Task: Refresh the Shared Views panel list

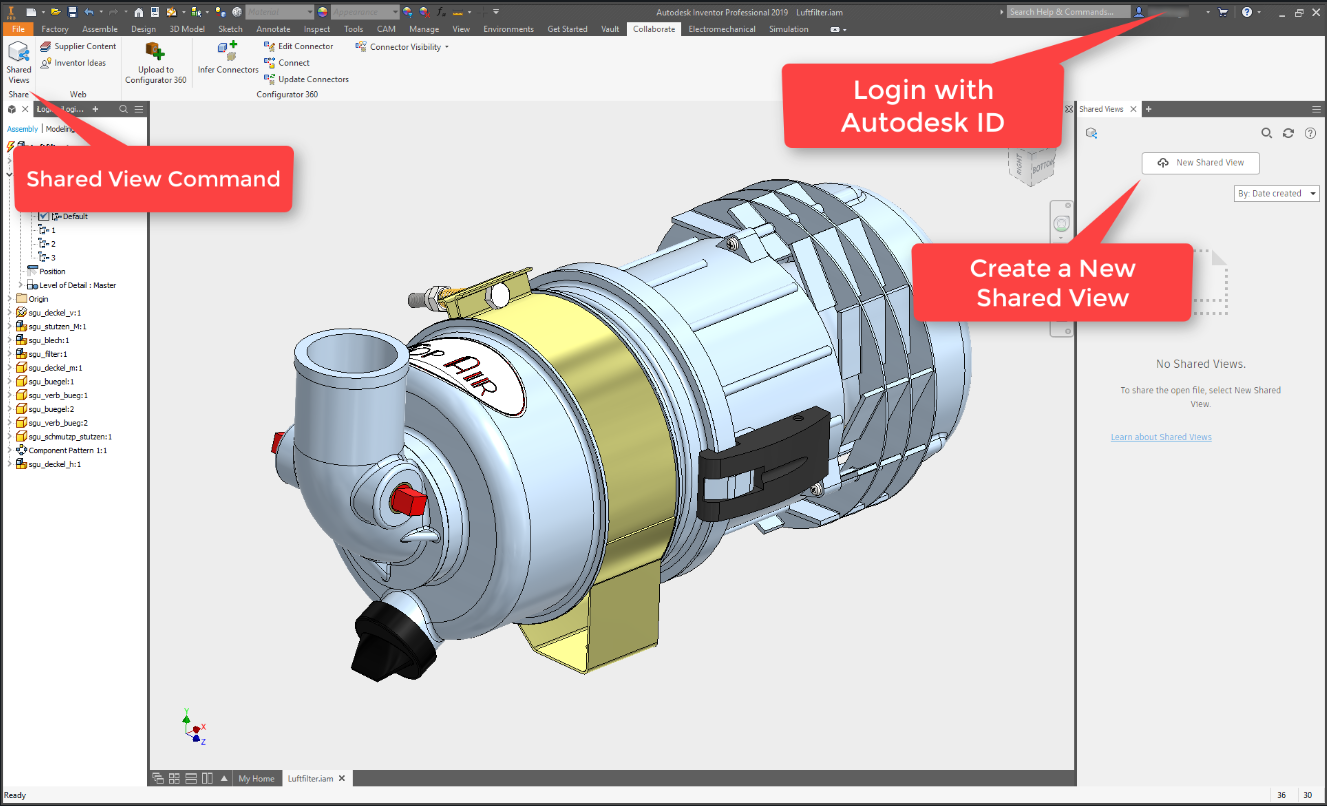Action: coord(1288,133)
